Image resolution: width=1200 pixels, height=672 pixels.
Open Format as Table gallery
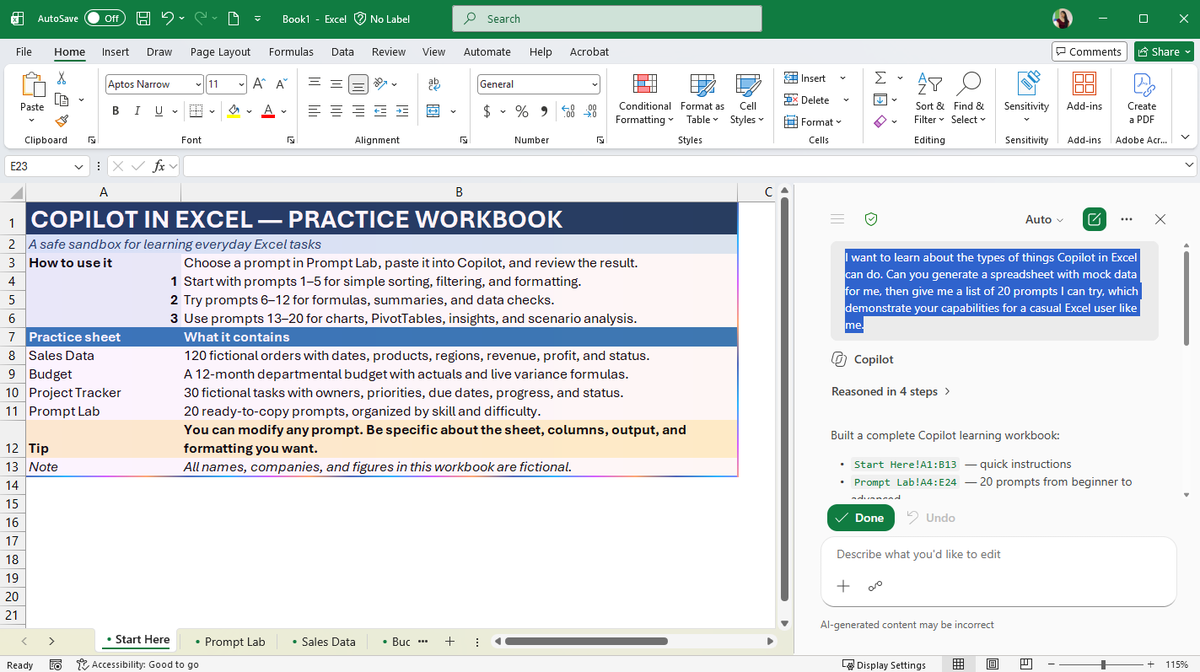[702, 99]
